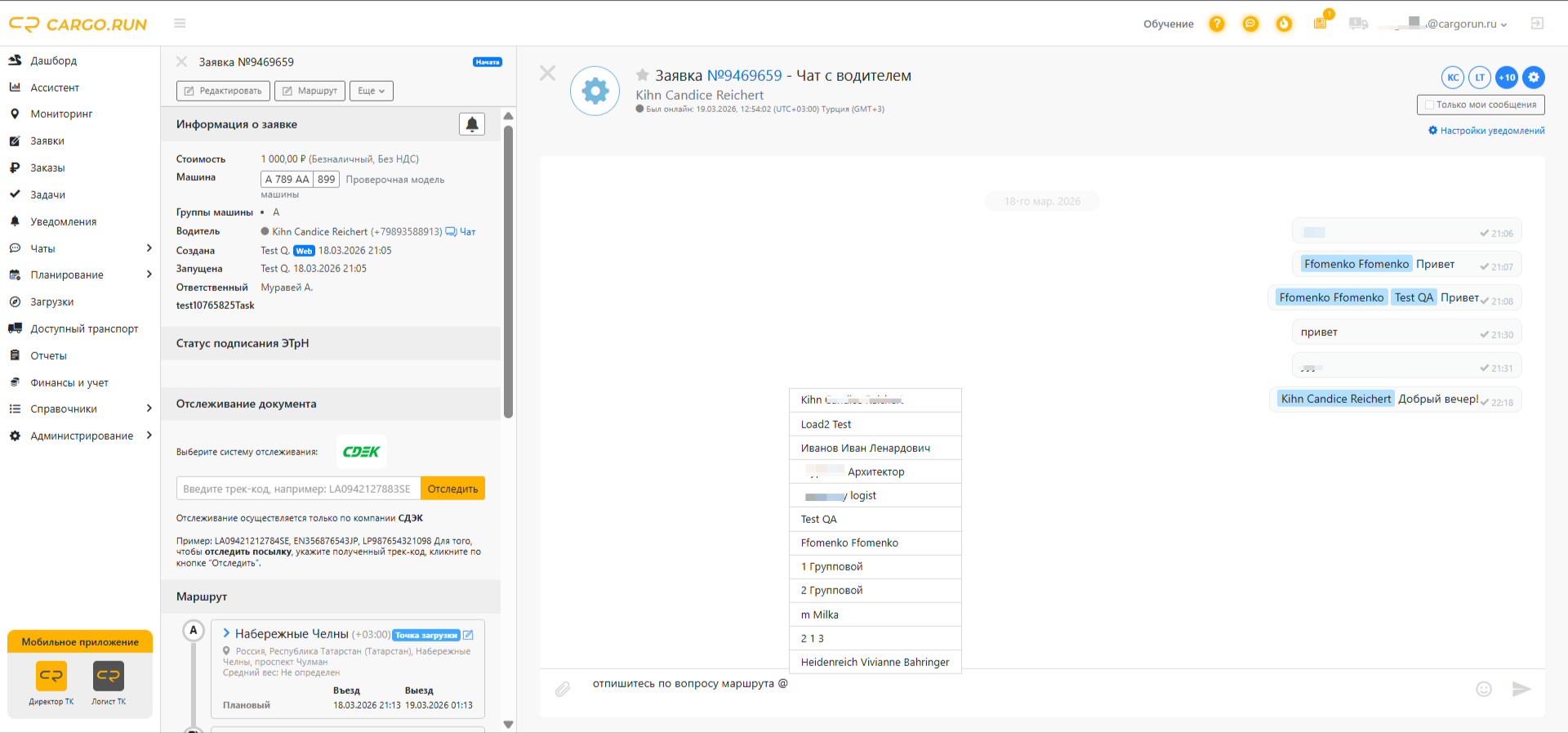
Task: Focus the track code input field
Action: click(298, 489)
